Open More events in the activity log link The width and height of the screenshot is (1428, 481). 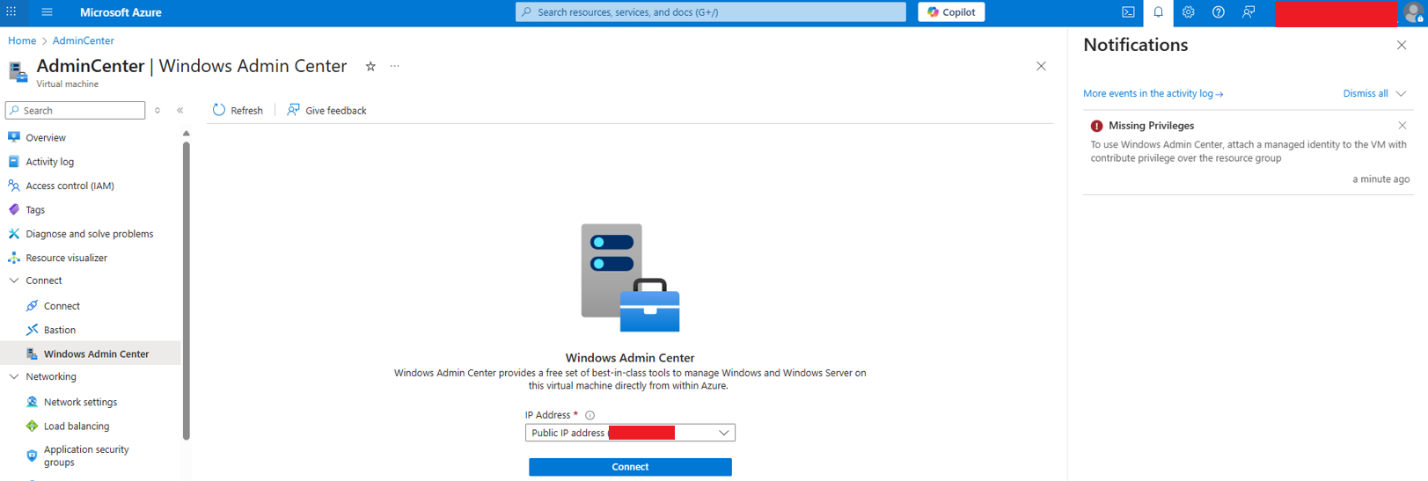(1153, 93)
